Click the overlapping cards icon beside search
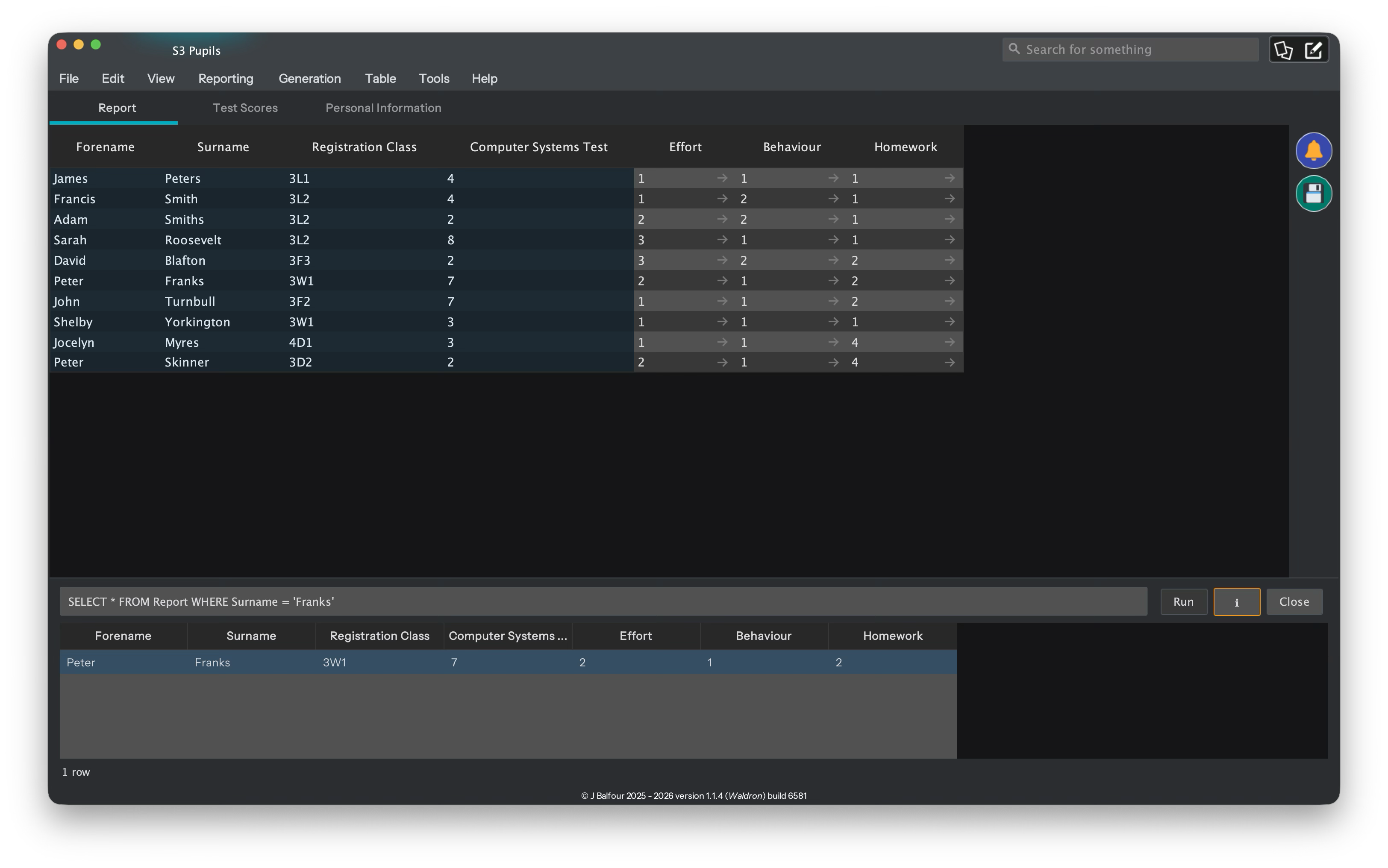 [1283, 50]
